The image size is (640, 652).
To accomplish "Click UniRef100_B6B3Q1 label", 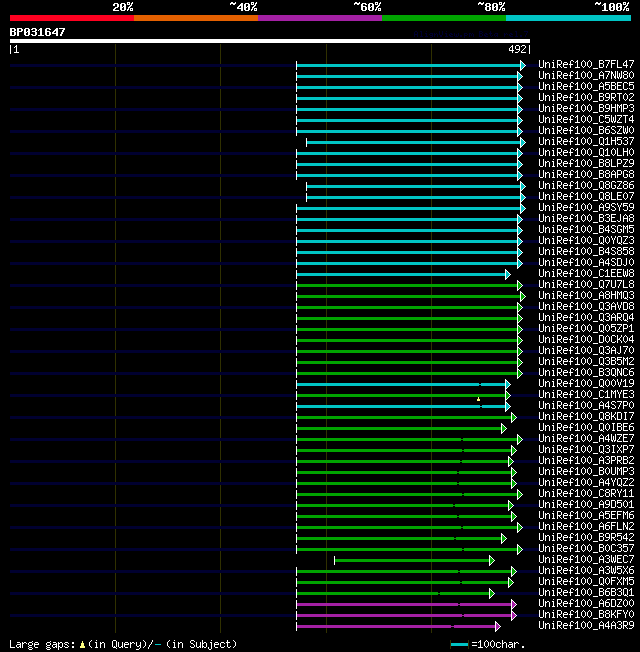I will click(x=586, y=593).
